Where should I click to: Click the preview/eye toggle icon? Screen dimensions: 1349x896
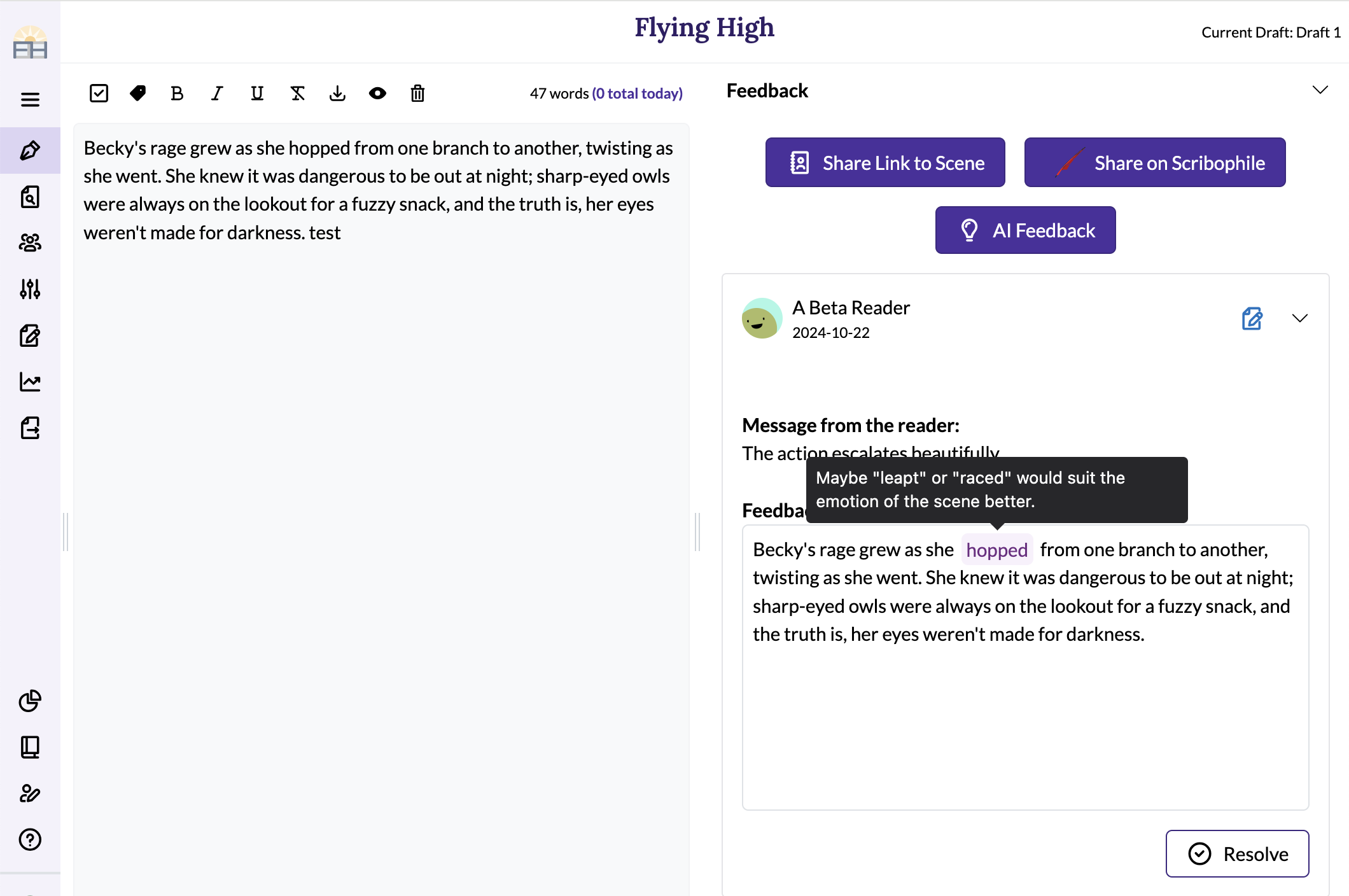click(x=378, y=94)
